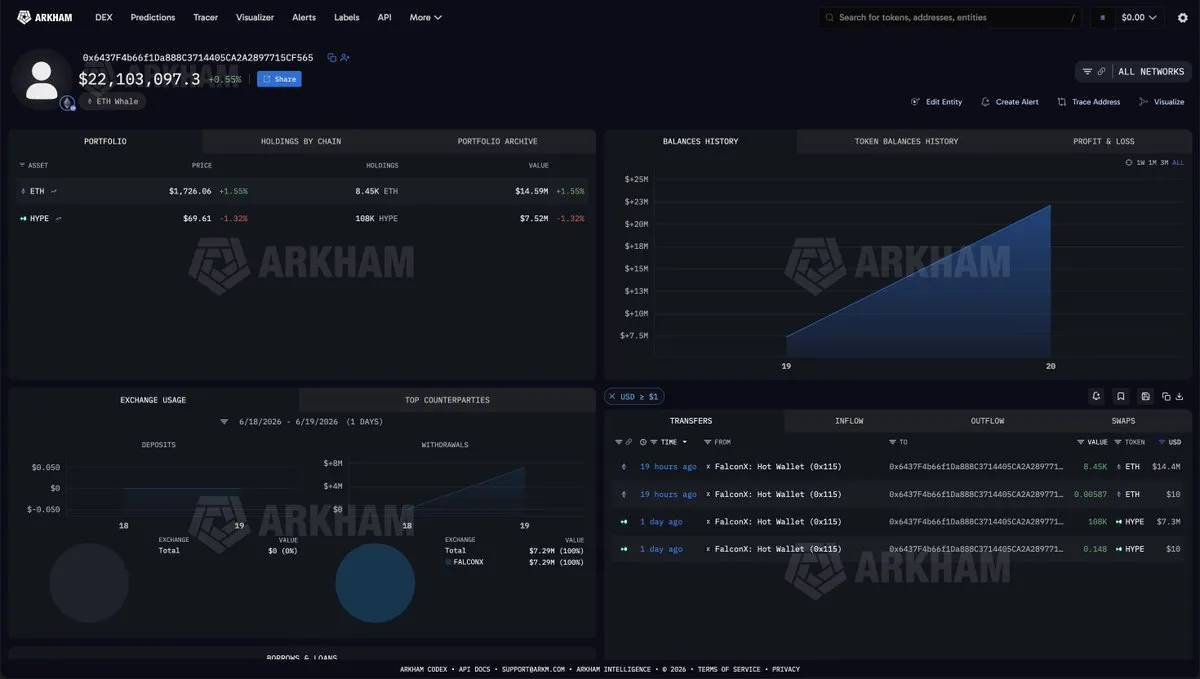Viewport: 1200px width, 679px height.
Task: Remove the USD ≥ $1 filter chip
Action: pyautogui.click(x=612, y=397)
